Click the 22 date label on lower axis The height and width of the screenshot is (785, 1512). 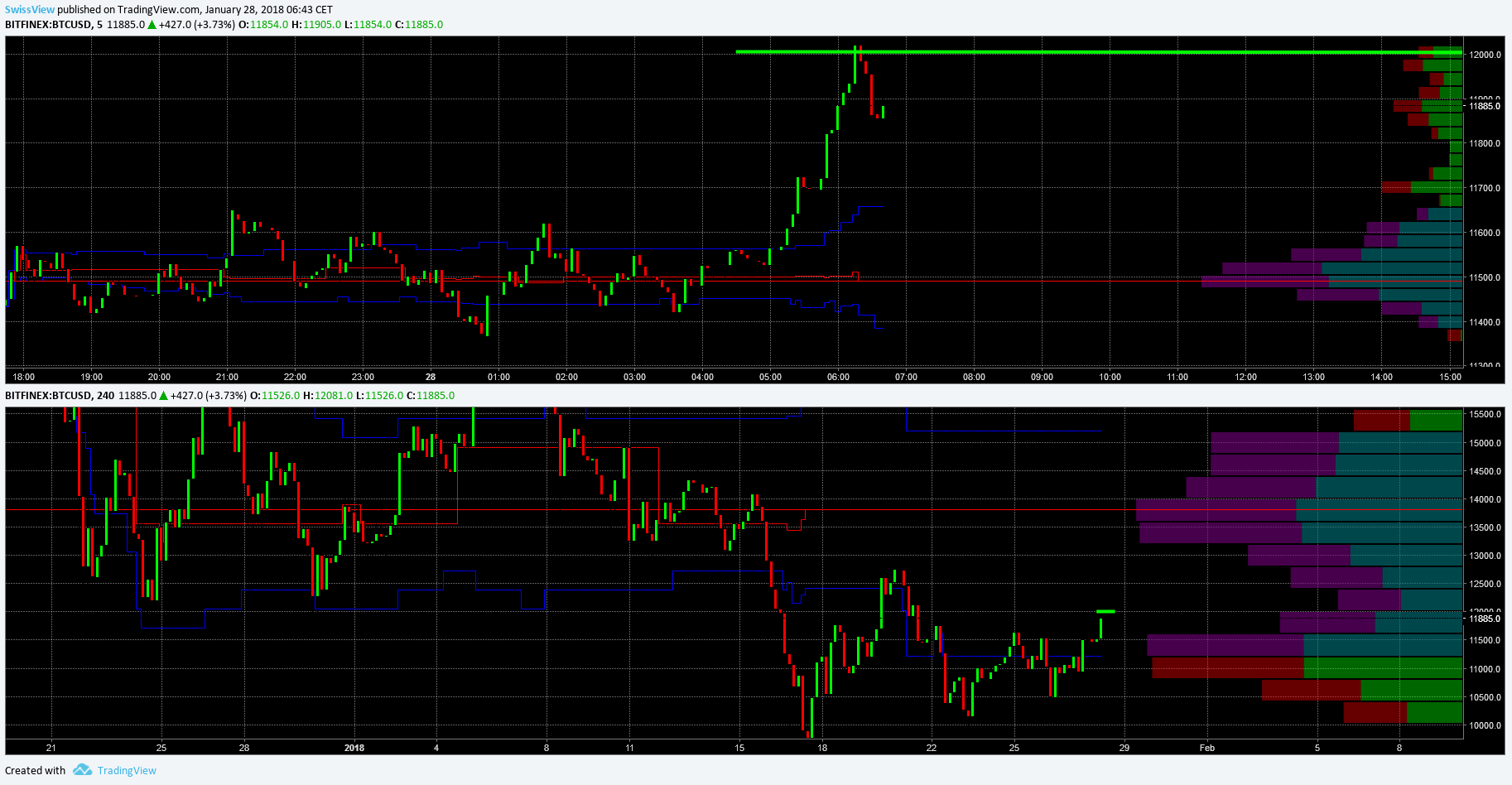(x=932, y=748)
